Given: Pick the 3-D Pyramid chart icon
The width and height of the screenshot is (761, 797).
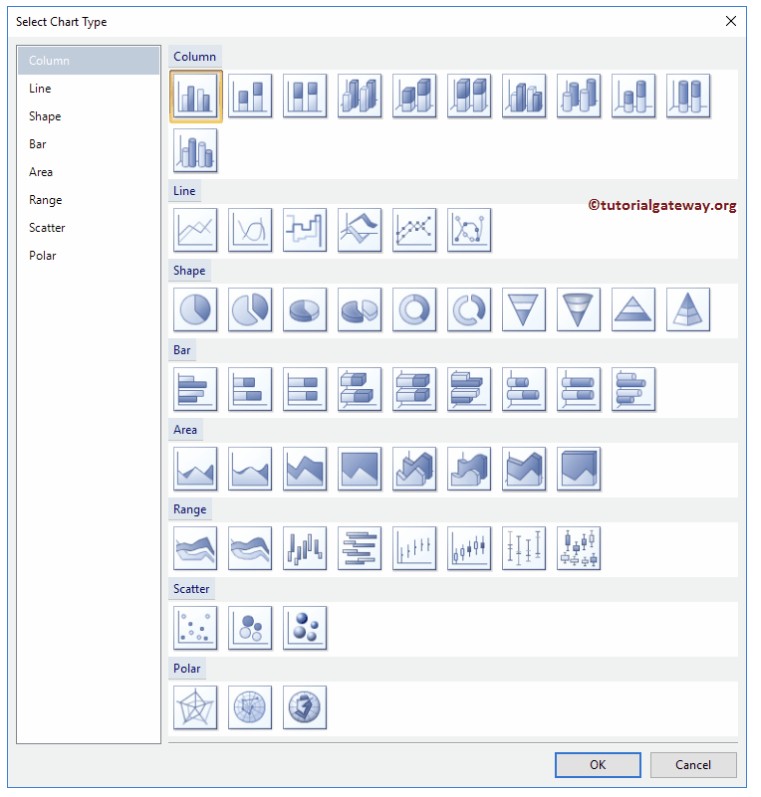Looking at the screenshot, I should point(689,310).
